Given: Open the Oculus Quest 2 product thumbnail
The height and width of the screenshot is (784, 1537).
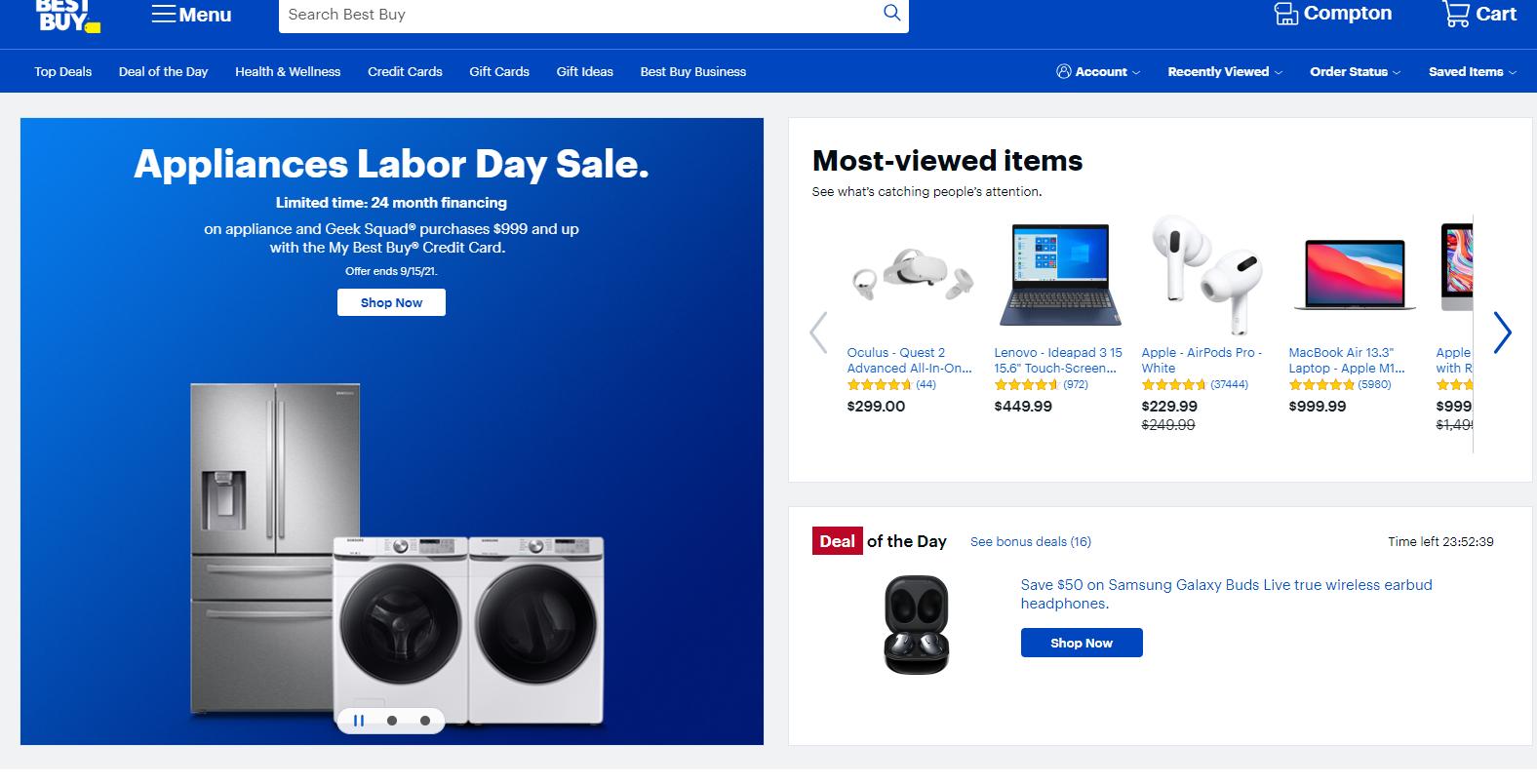Looking at the screenshot, I should [x=910, y=275].
